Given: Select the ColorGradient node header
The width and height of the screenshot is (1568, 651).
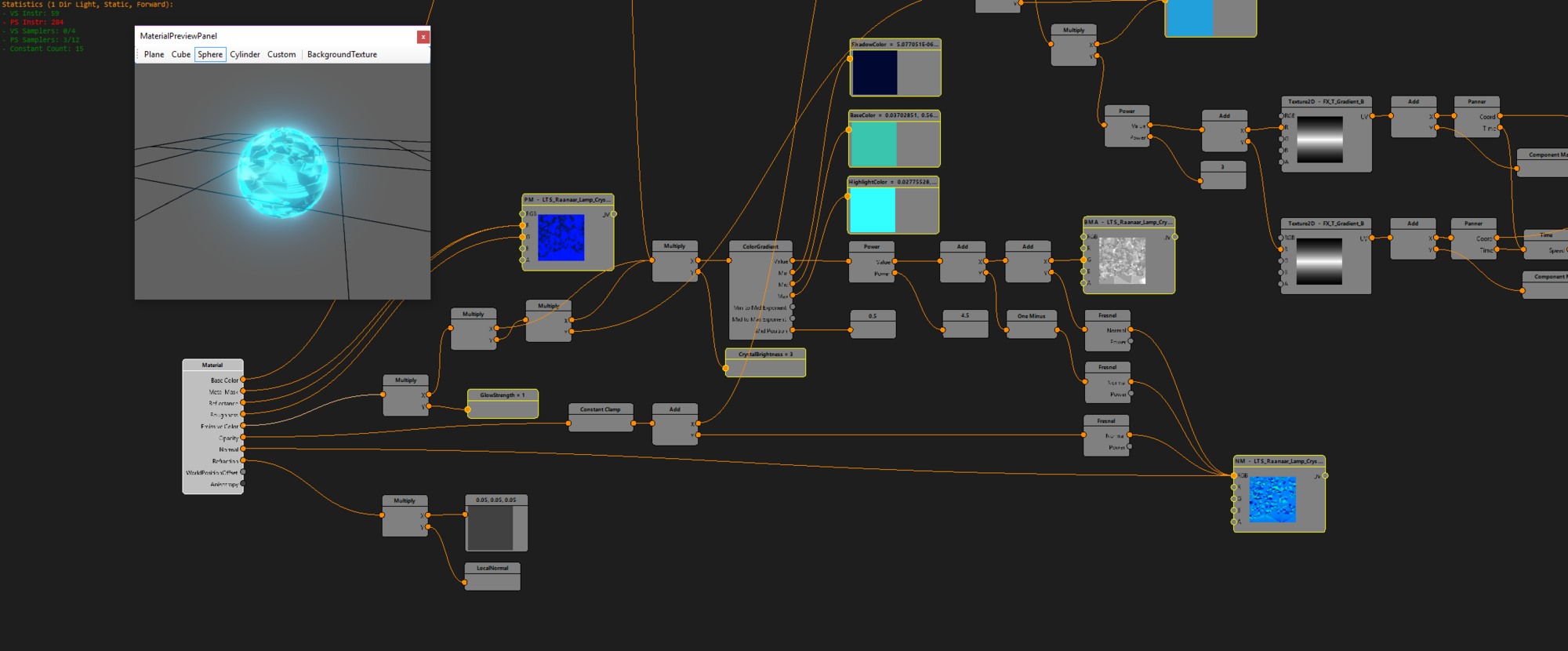Looking at the screenshot, I should click(760, 246).
